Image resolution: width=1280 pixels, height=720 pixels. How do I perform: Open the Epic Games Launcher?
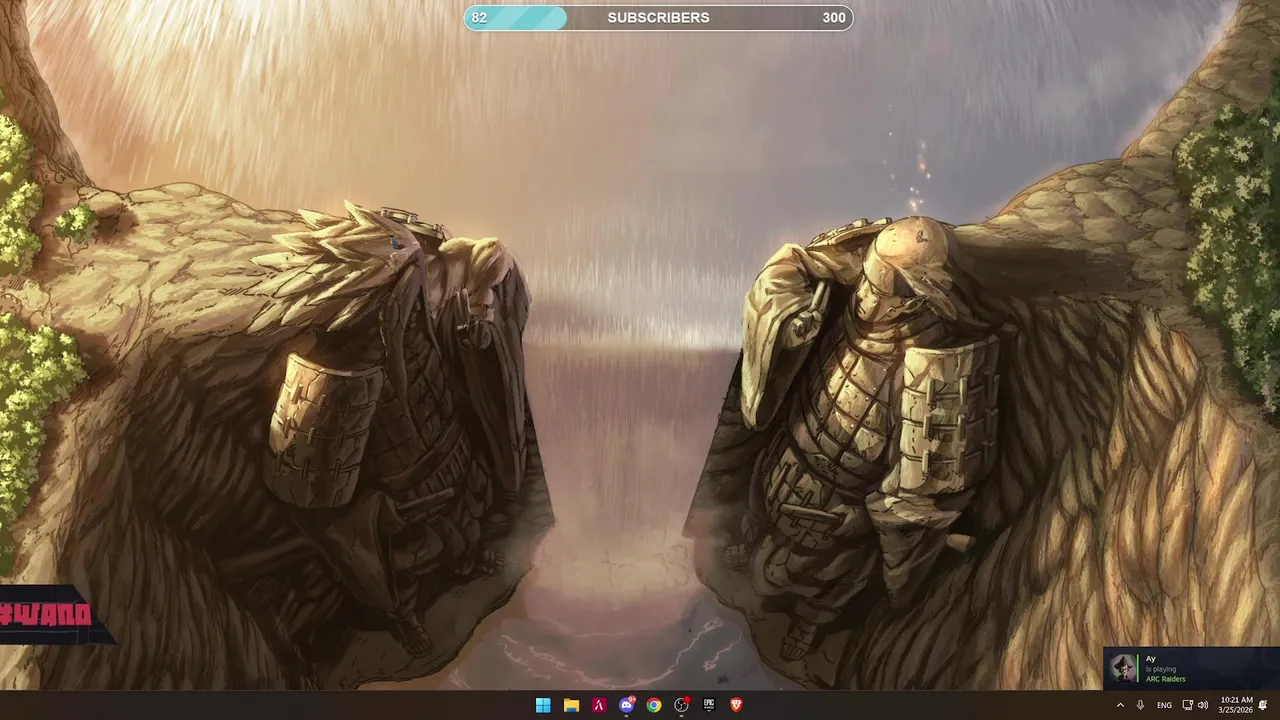[x=709, y=705]
